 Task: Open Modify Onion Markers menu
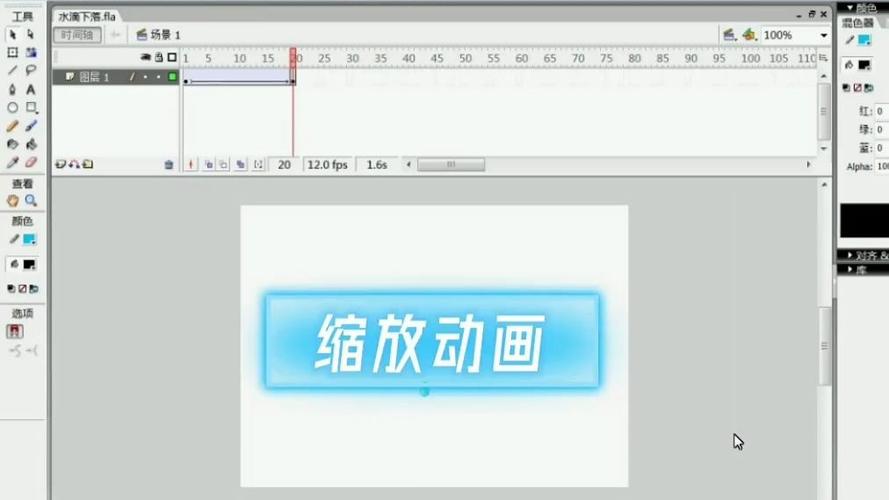259,164
